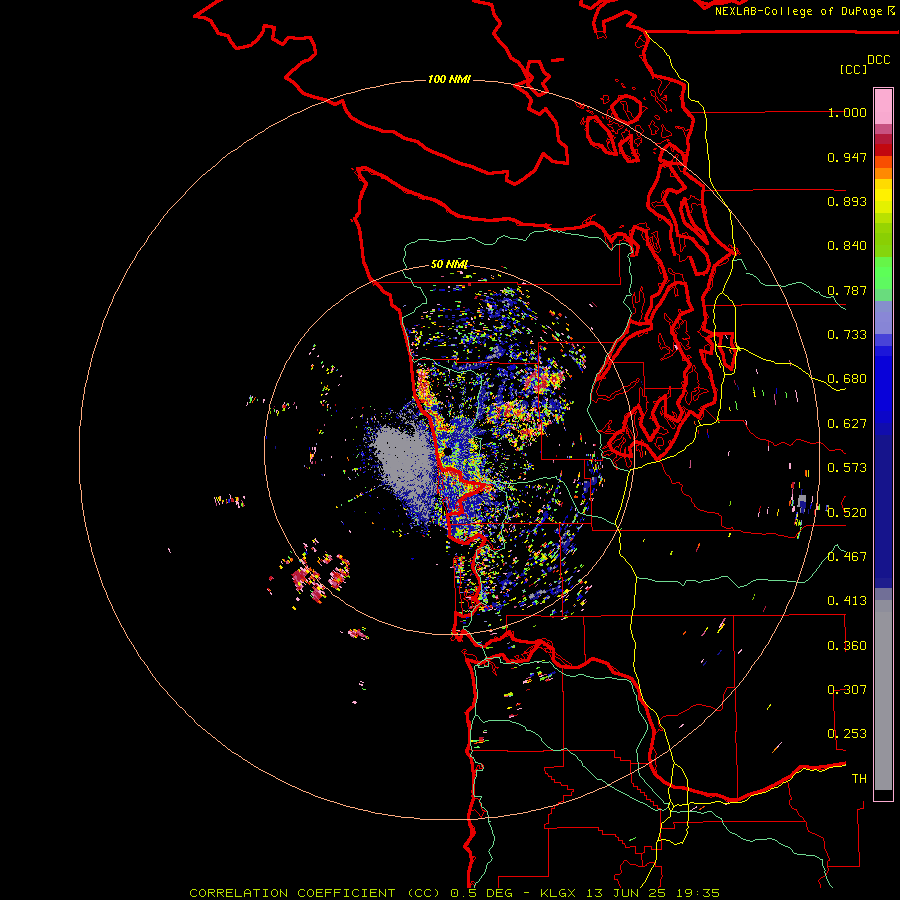Click the DCC label above the color scale

878,60
